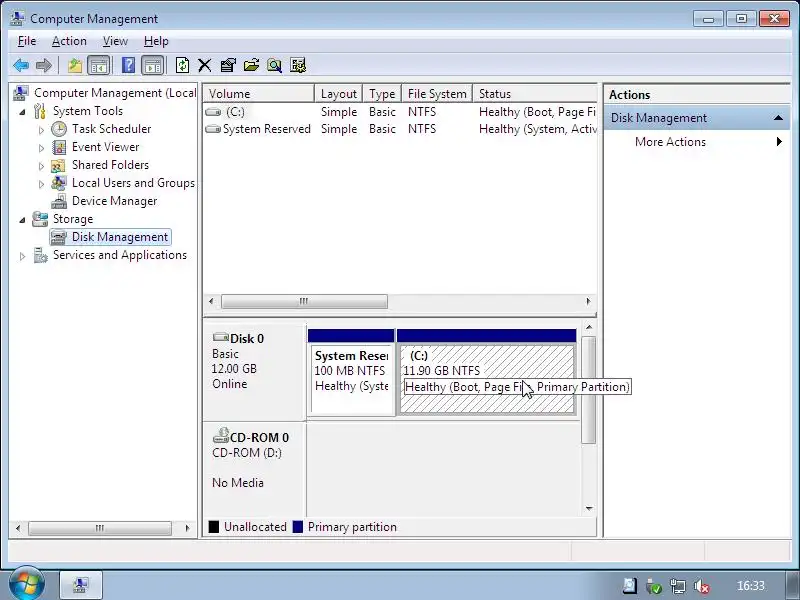Screen dimensions: 800x600
Task: Expand Services and Applications arrow
Action: click(22, 256)
